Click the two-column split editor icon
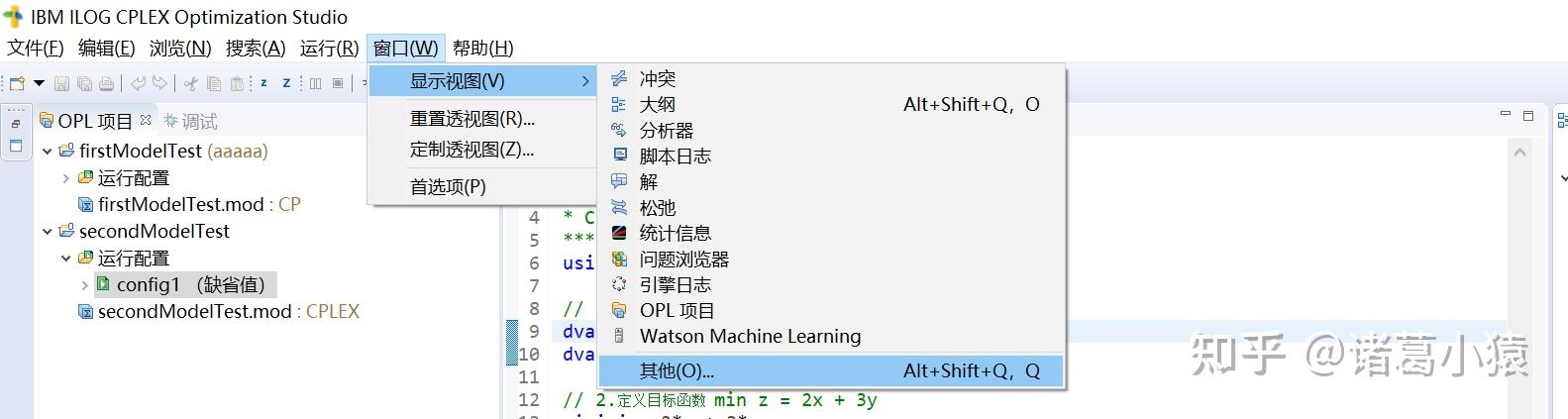1568x419 pixels. pyautogui.click(x=315, y=84)
